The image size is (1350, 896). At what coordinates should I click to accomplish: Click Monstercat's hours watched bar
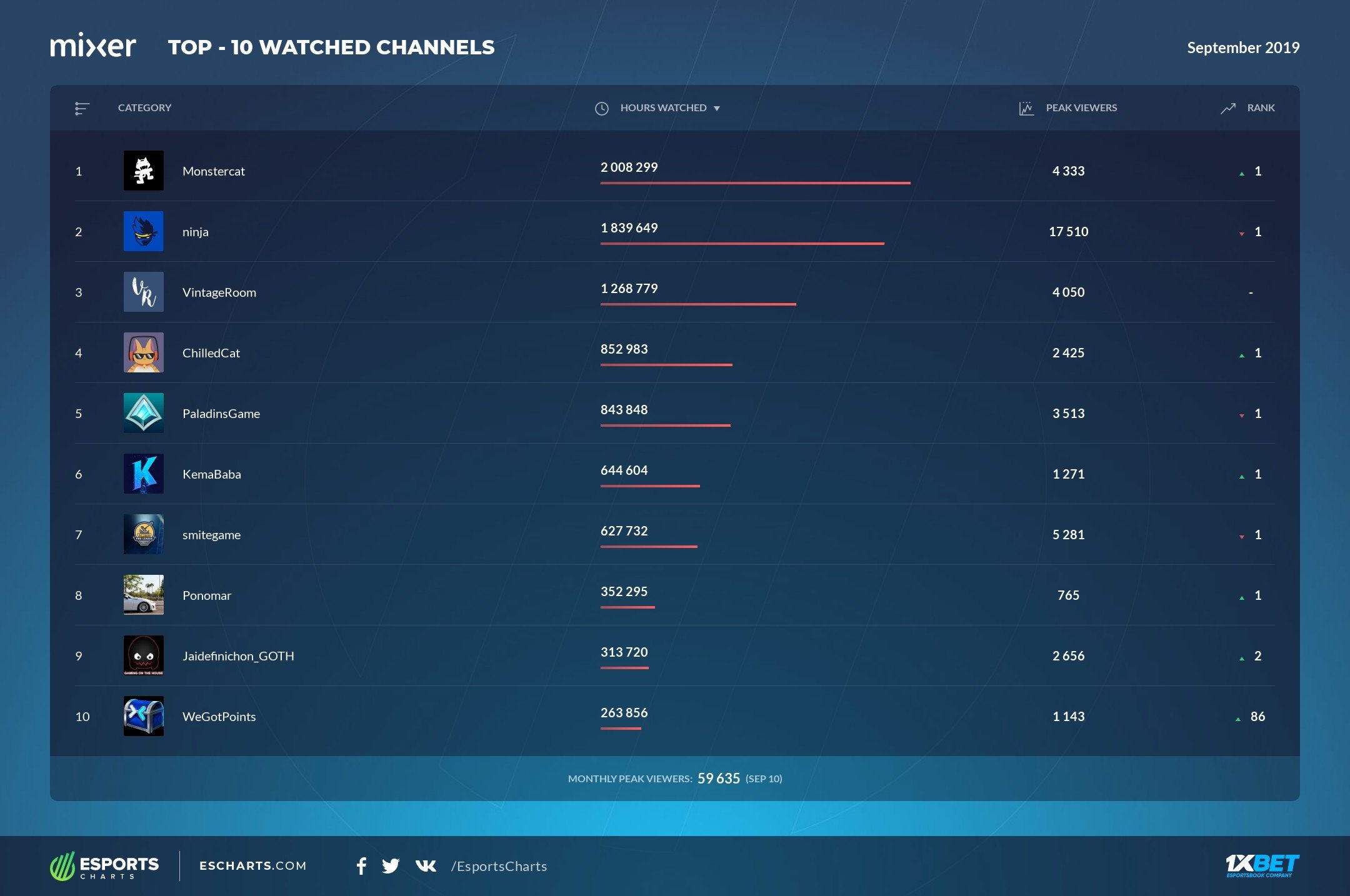756,183
